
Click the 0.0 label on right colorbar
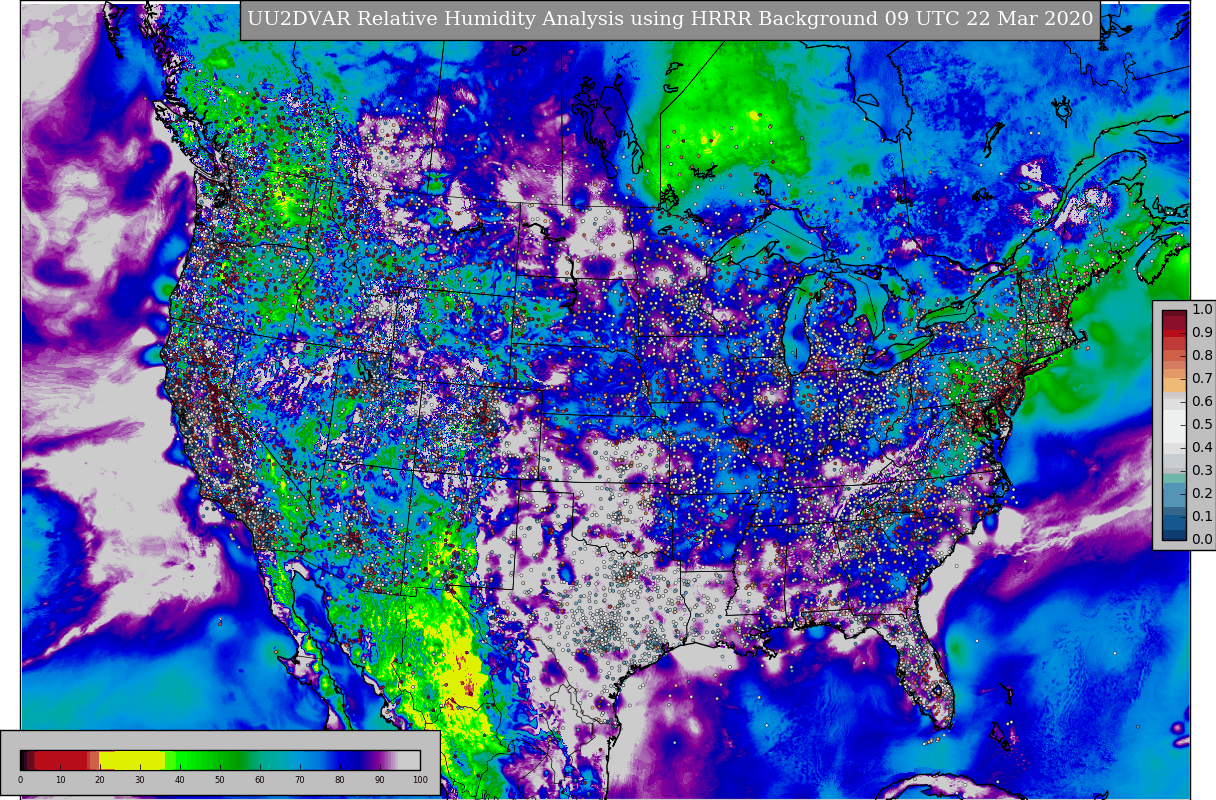click(1202, 540)
